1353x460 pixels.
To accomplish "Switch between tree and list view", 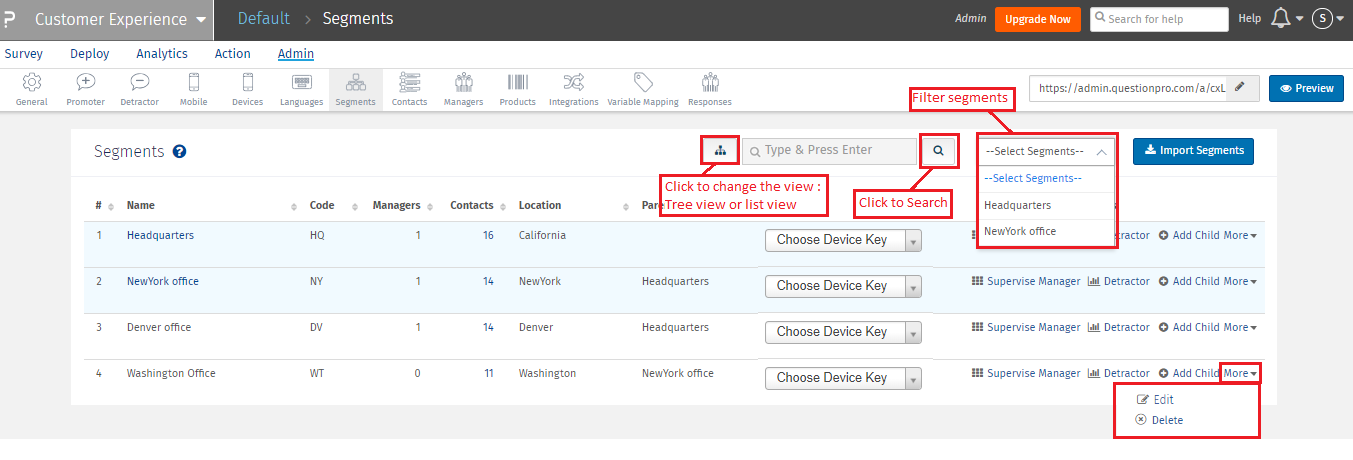I will point(719,150).
